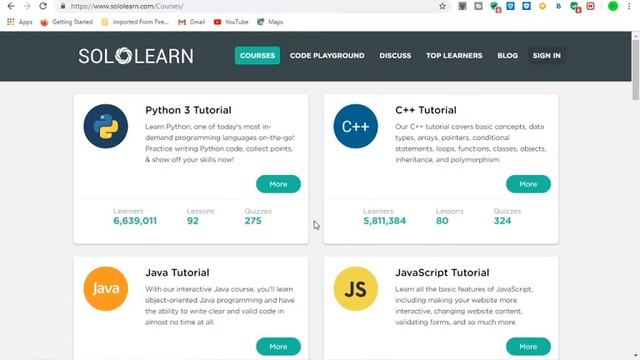Select the Courses nav tab
The image size is (640, 360).
257,56
